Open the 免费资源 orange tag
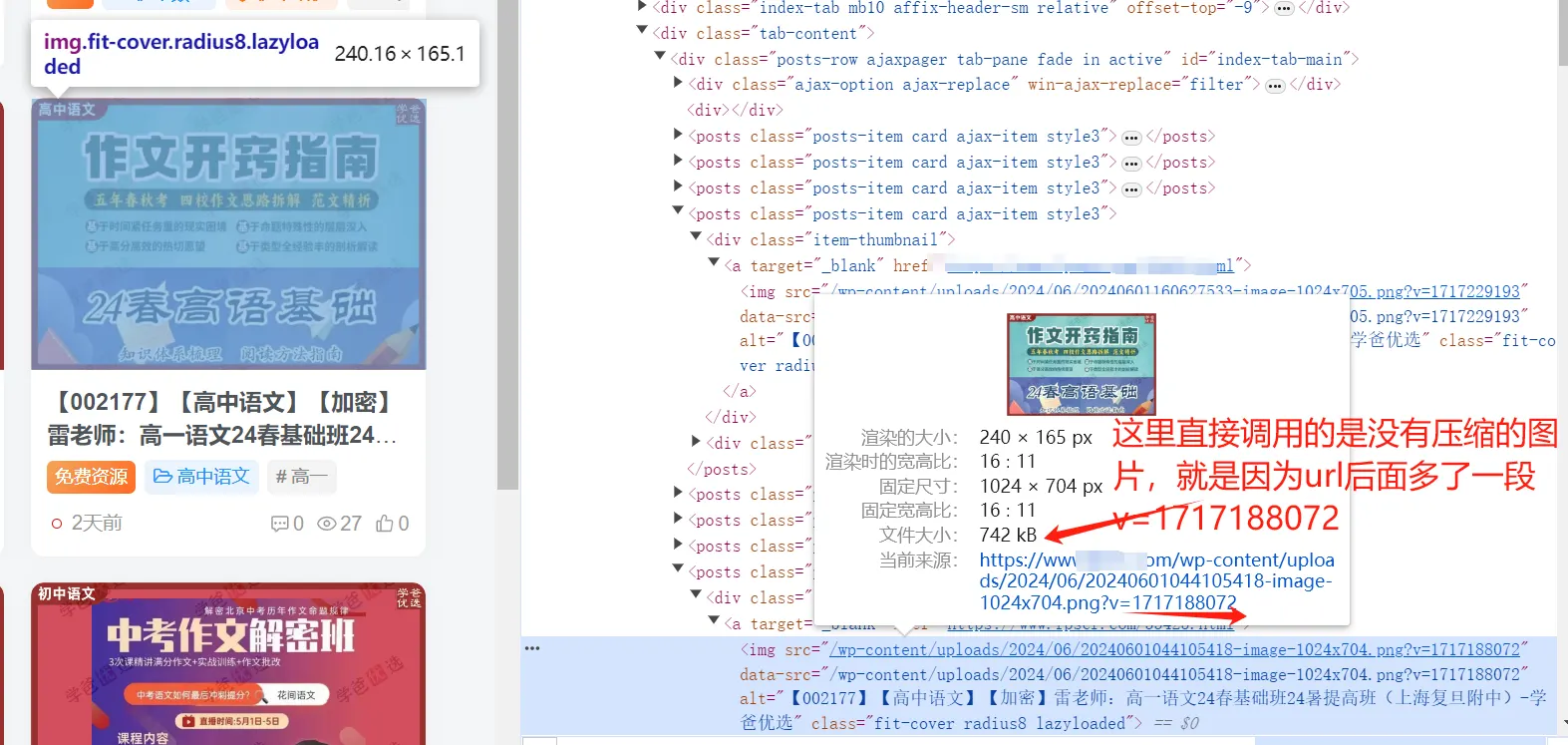This screenshot has width=1568, height=745. point(91,477)
